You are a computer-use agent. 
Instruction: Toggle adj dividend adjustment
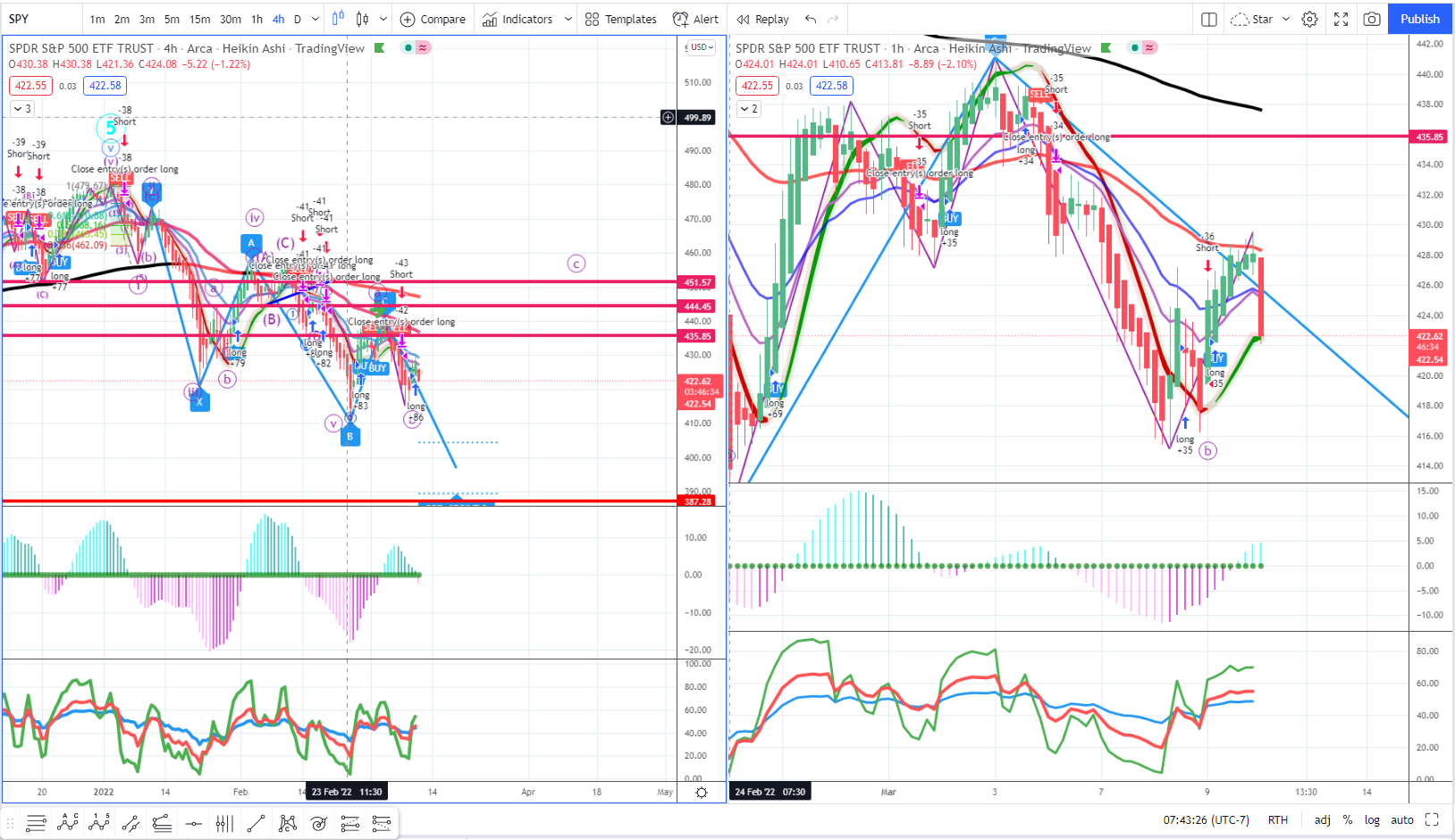(1323, 819)
